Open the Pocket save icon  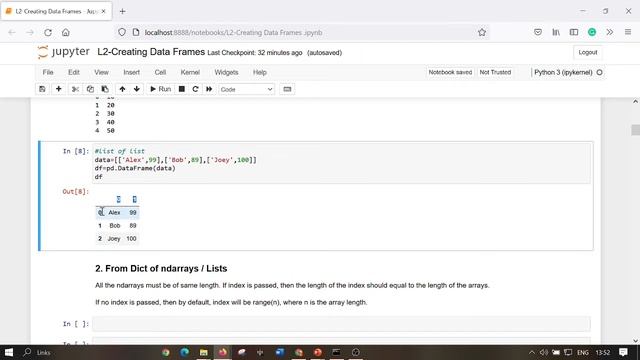tap(538, 32)
